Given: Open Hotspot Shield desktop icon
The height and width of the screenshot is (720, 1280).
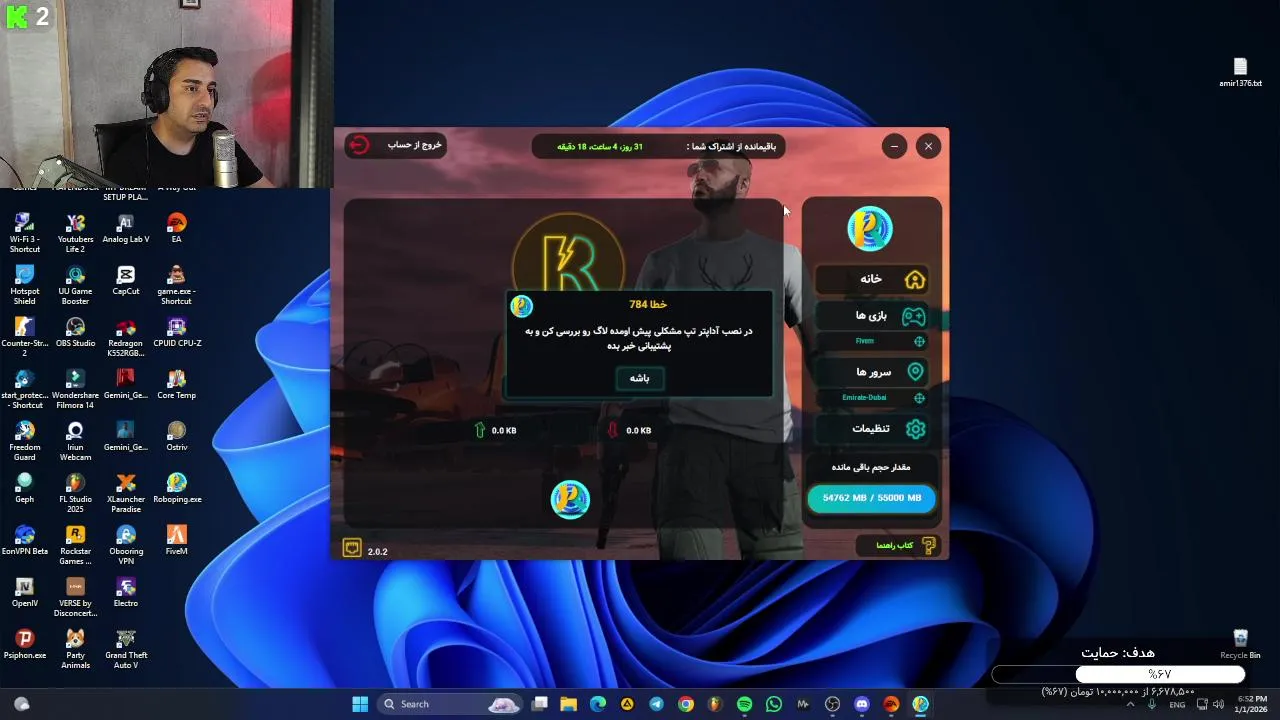Looking at the screenshot, I should pyautogui.click(x=24, y=284).
